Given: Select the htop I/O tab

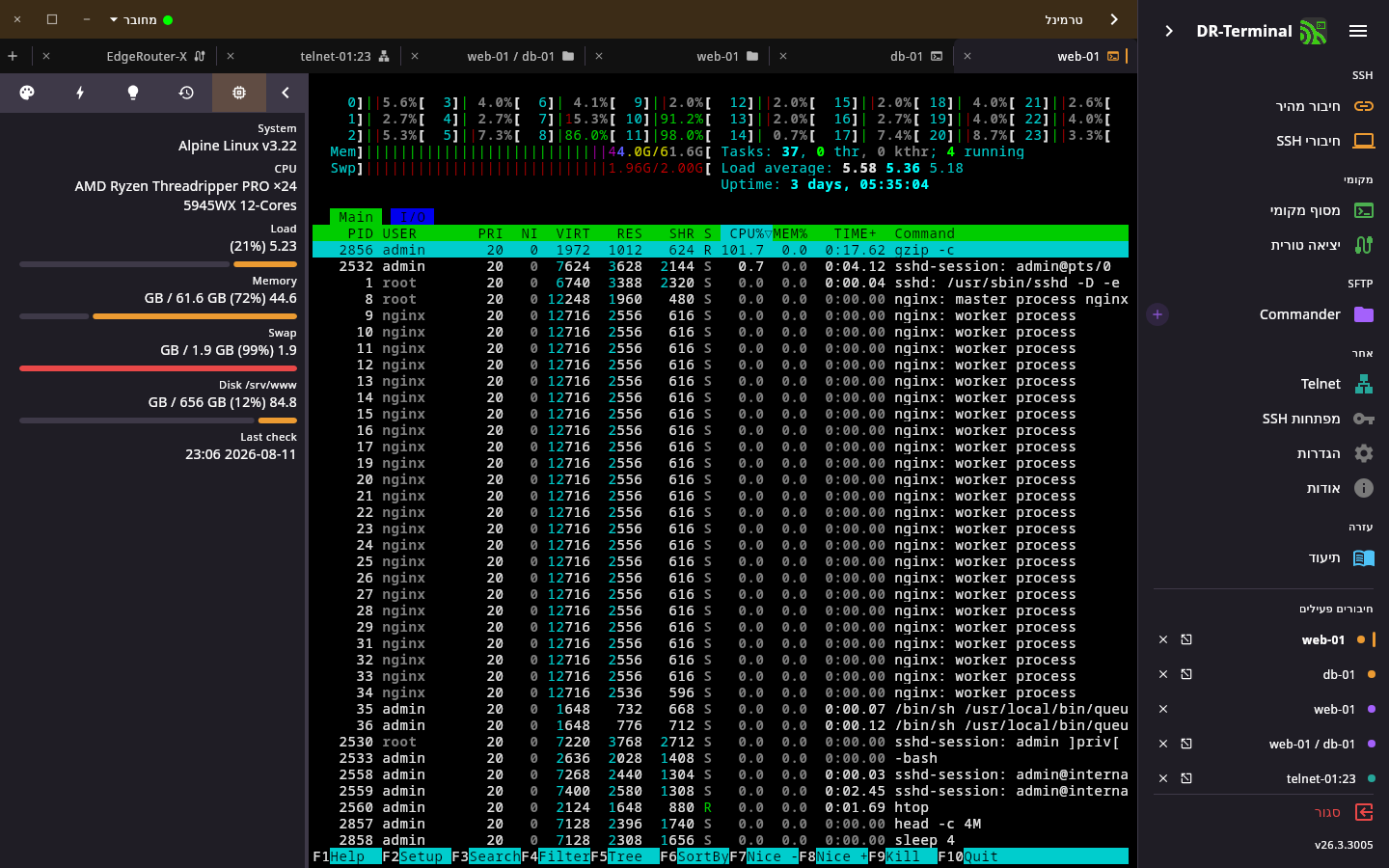Looking at the screenshot, I should coord(412,217).
